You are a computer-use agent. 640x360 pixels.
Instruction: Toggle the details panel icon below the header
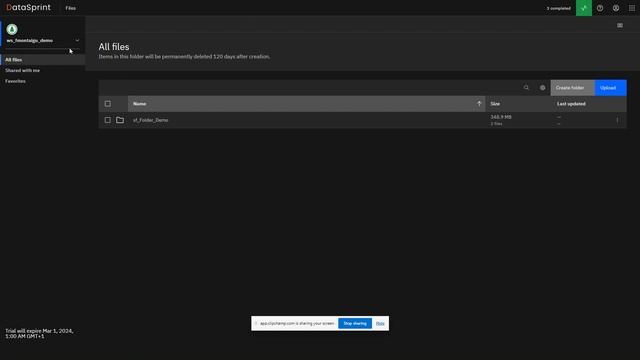pos(620,25)
